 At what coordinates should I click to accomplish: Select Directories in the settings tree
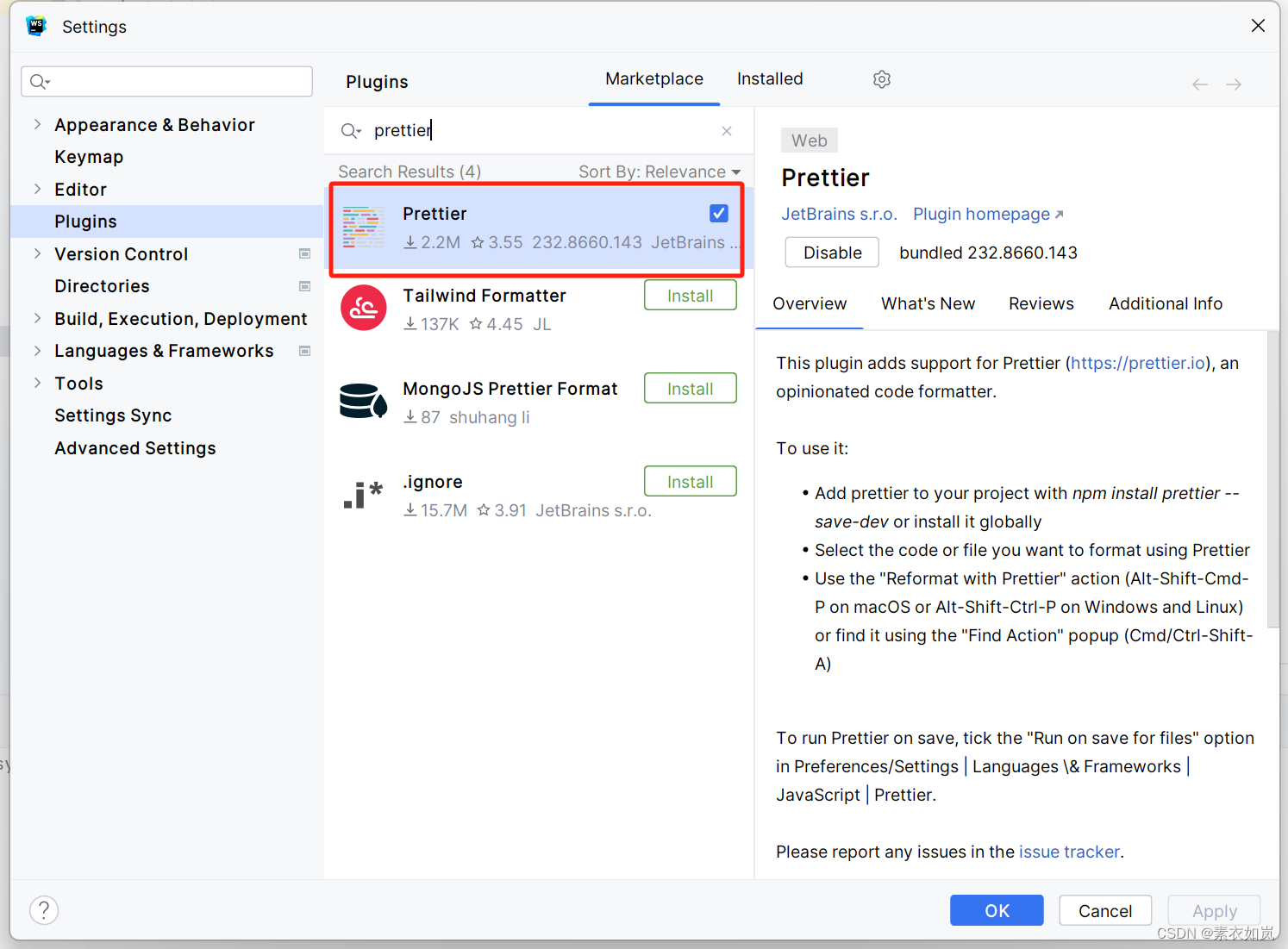pyautogui.click(x=102, y=286)
